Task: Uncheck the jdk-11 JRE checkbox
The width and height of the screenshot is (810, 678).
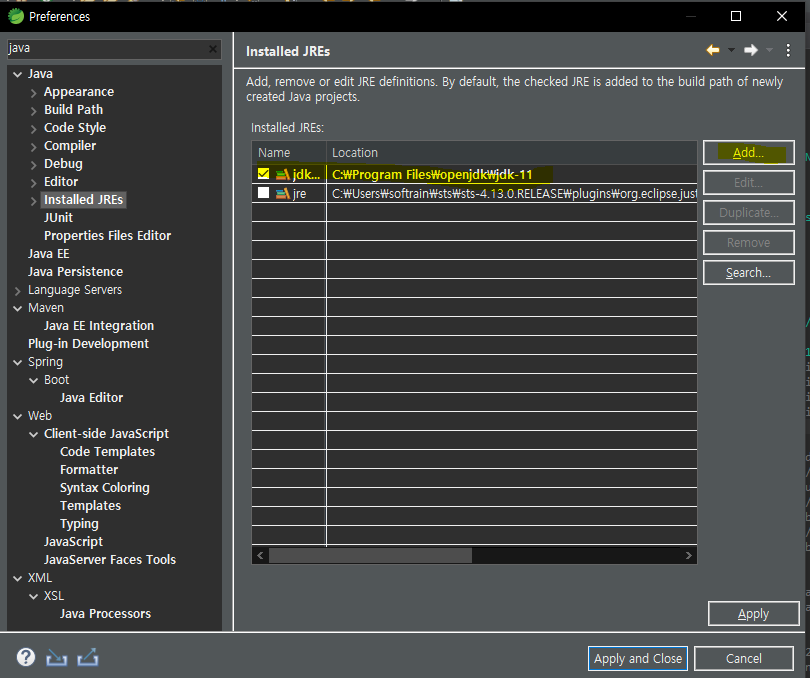Action: coord(263,174)
